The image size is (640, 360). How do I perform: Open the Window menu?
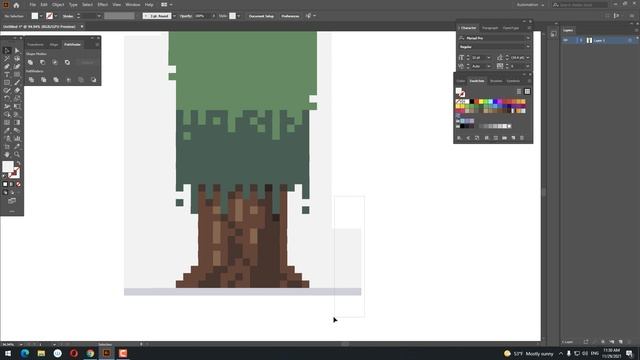(133, 4)
